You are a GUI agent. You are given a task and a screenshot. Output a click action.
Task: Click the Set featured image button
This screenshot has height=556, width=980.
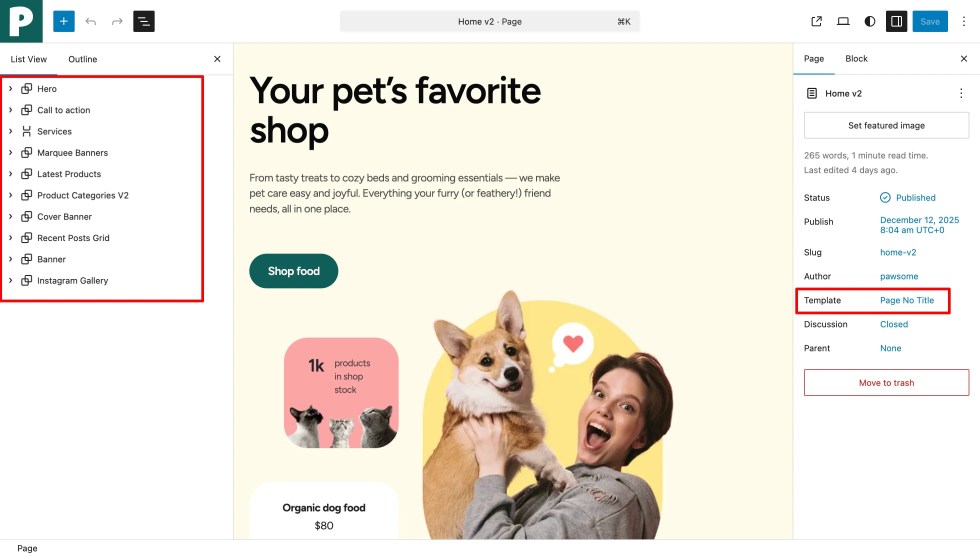pos(886,126)
